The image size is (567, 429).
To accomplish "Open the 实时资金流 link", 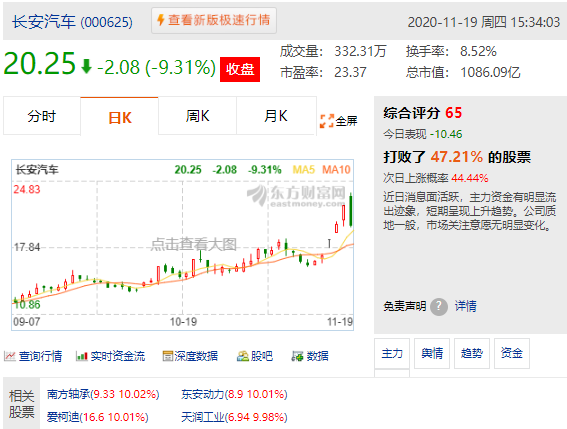I will (118, 356).
